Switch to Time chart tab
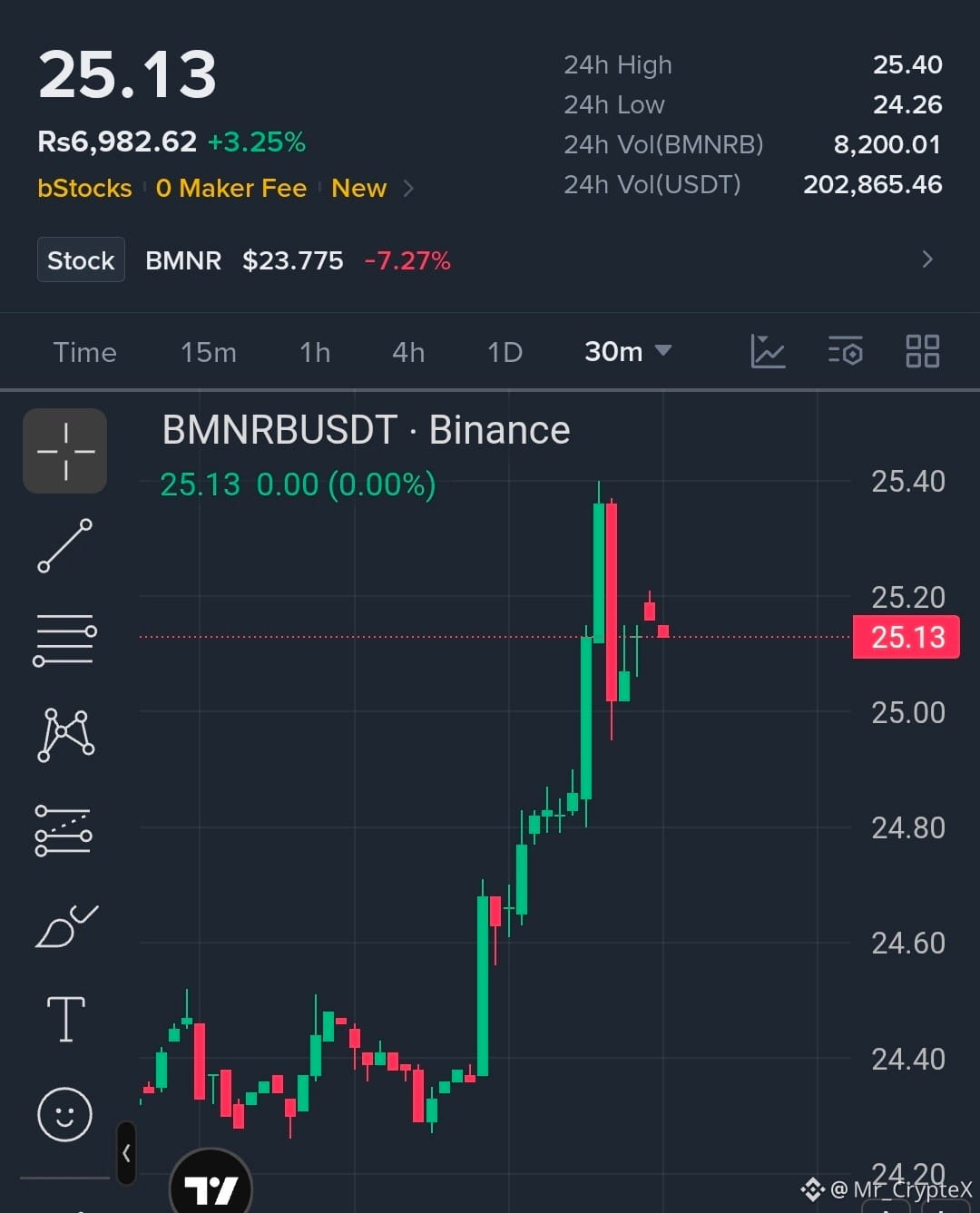The height and width of the screenshot is (1213, 980). tap(84, 352)
